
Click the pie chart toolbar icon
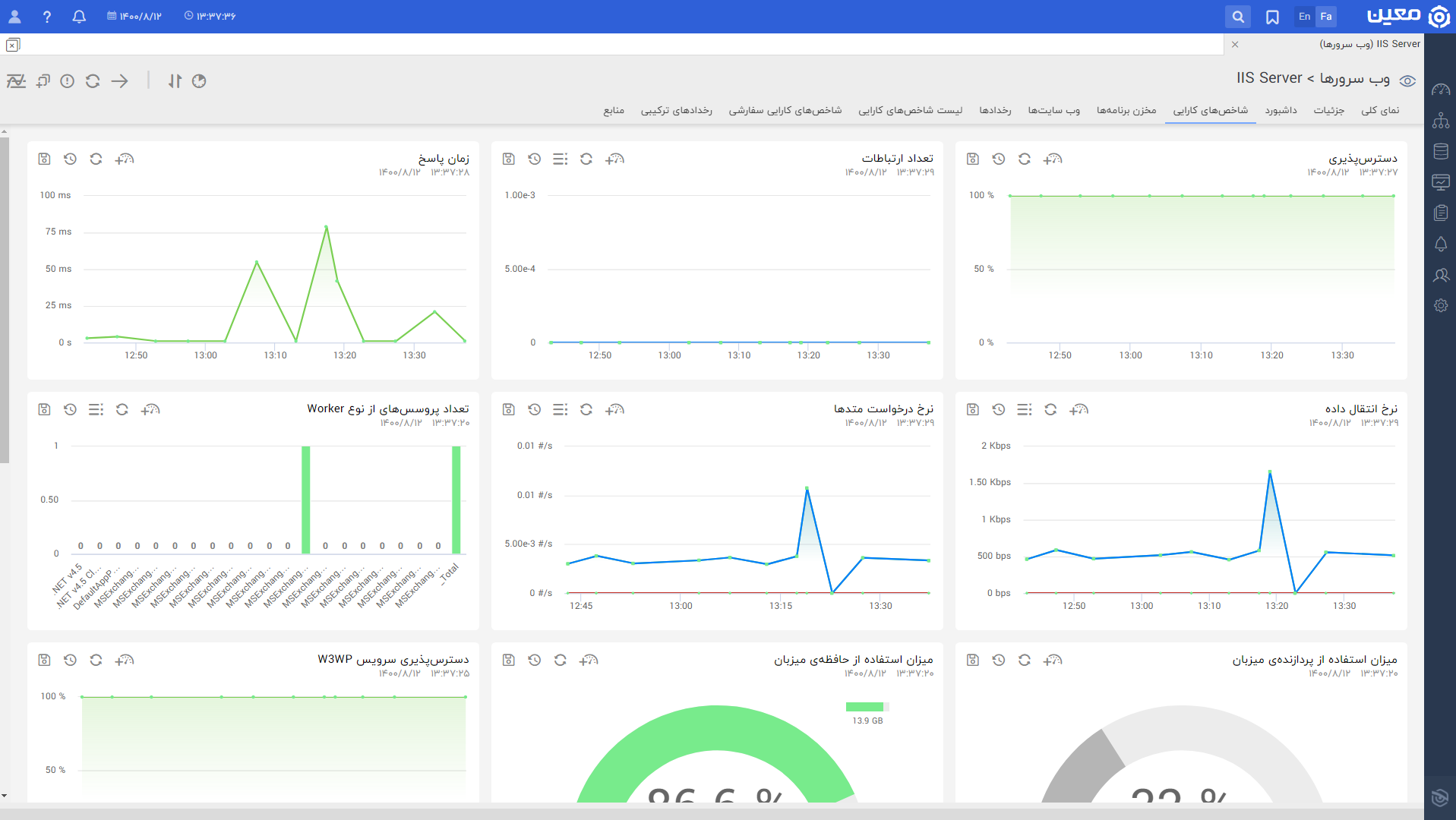point(199,81)
